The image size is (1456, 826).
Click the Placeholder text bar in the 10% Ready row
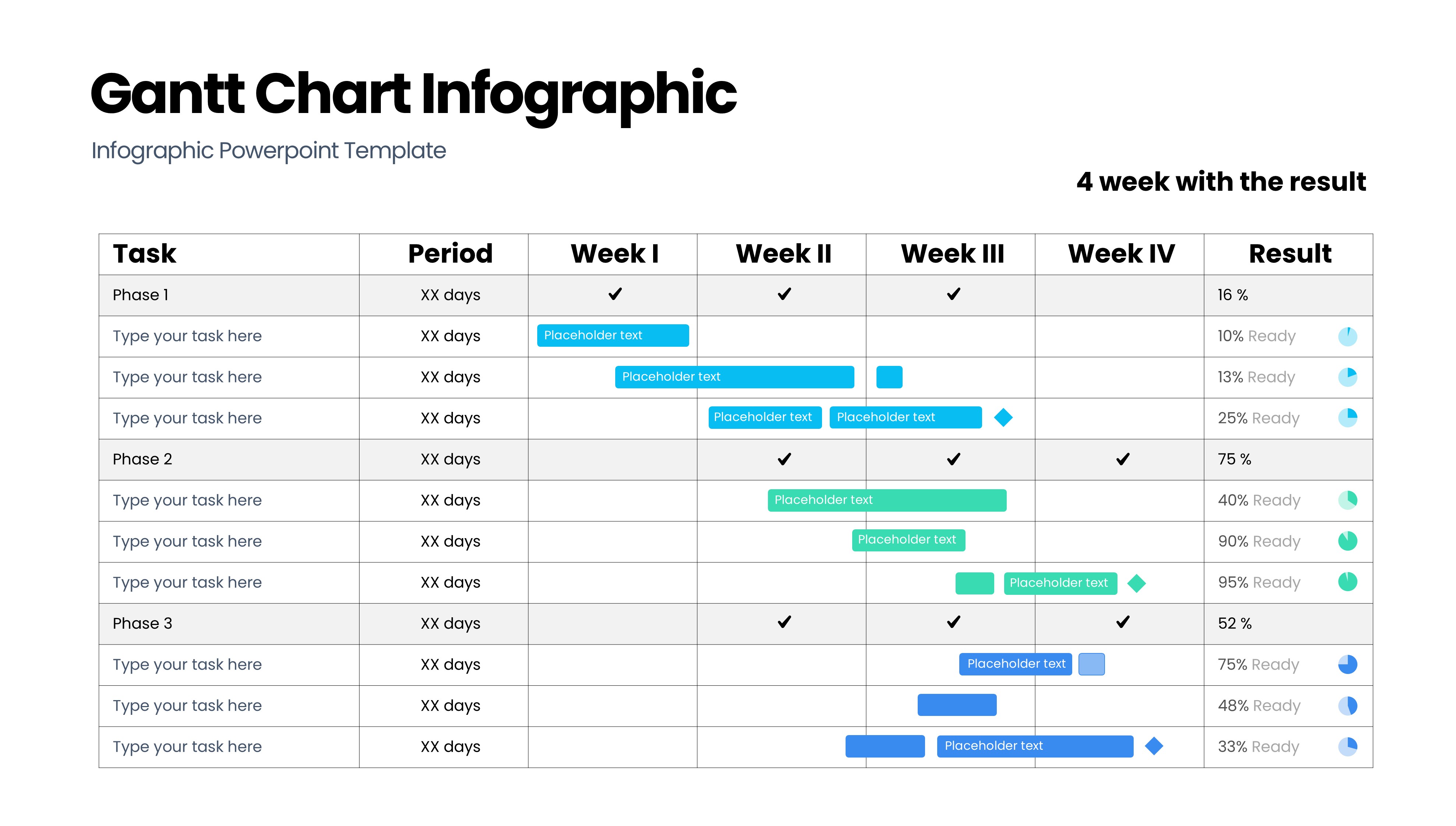612,335
